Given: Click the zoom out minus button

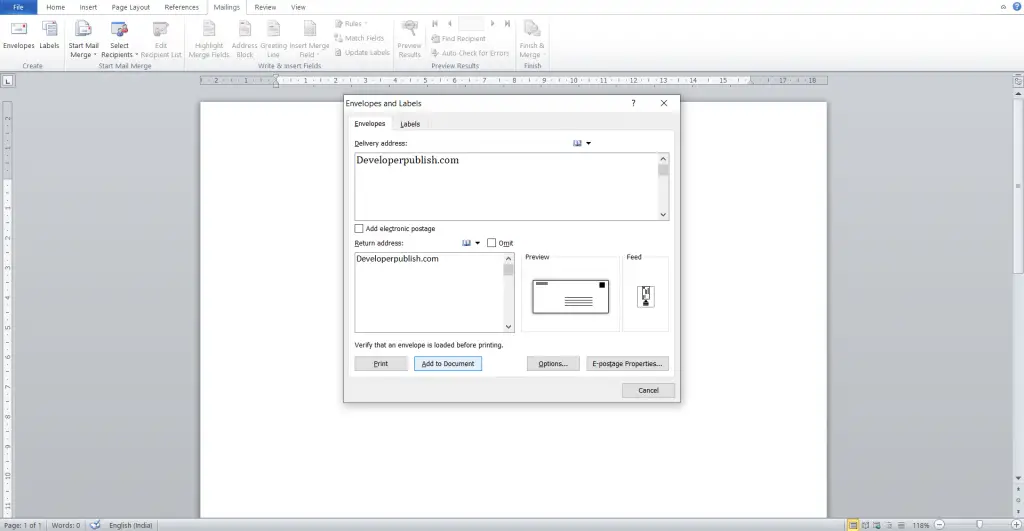Looking at the screenshot, I should click(x=940, y=525).
